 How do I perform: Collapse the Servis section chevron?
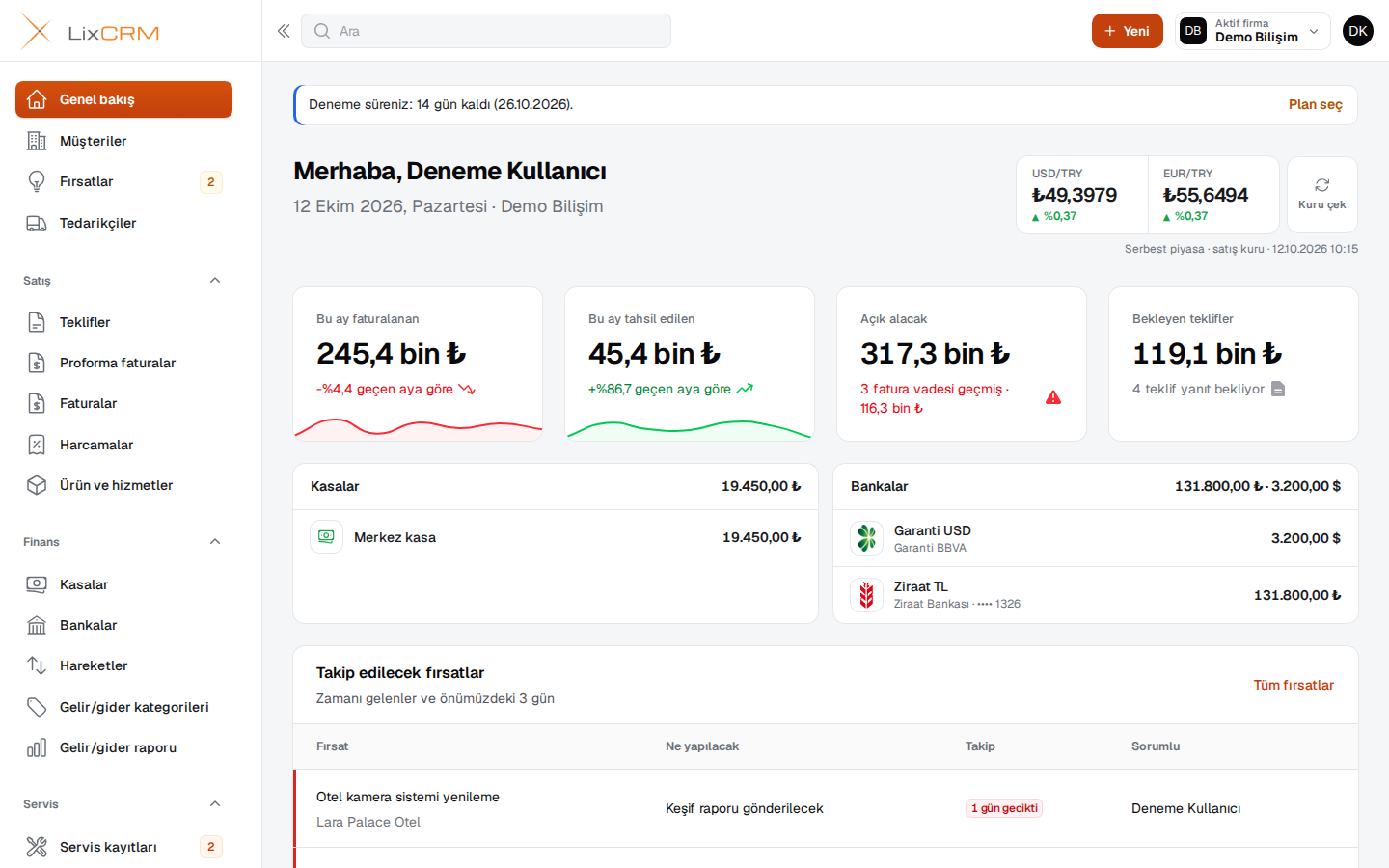tap(215, 804)
